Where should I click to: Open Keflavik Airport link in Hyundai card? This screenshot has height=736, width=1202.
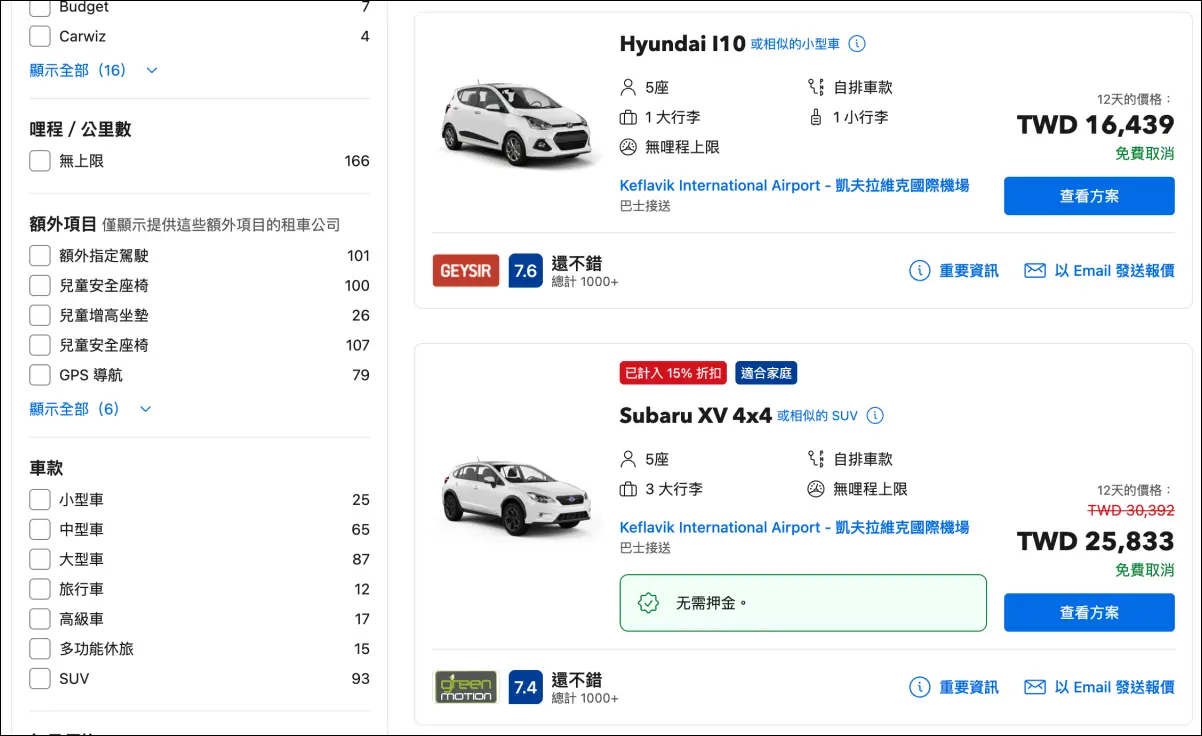[794, 185]
